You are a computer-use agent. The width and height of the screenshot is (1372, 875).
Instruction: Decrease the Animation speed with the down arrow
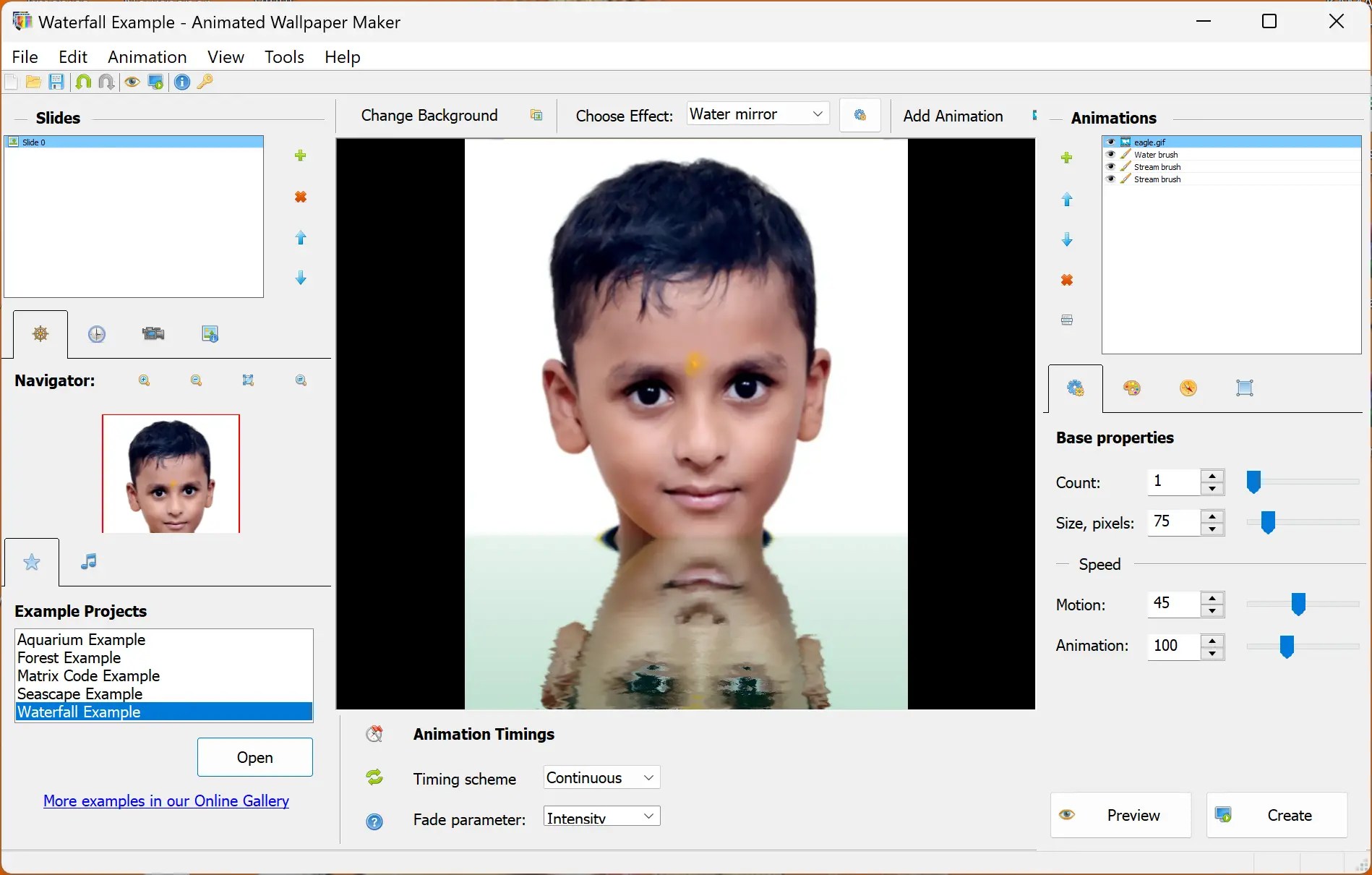(1212, 652)
